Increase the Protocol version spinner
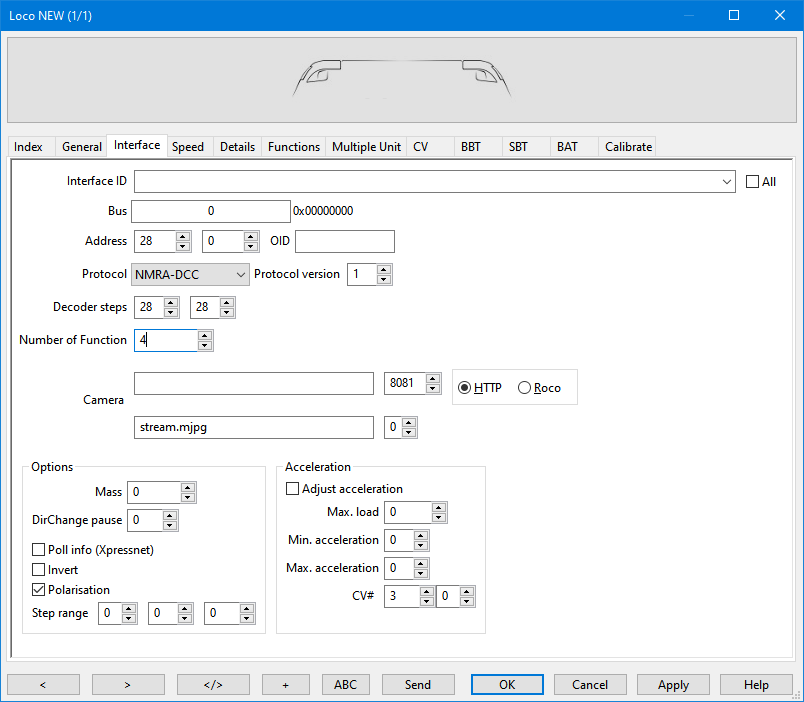The width and height of the screenshot is (804, 702). point(384,269)
